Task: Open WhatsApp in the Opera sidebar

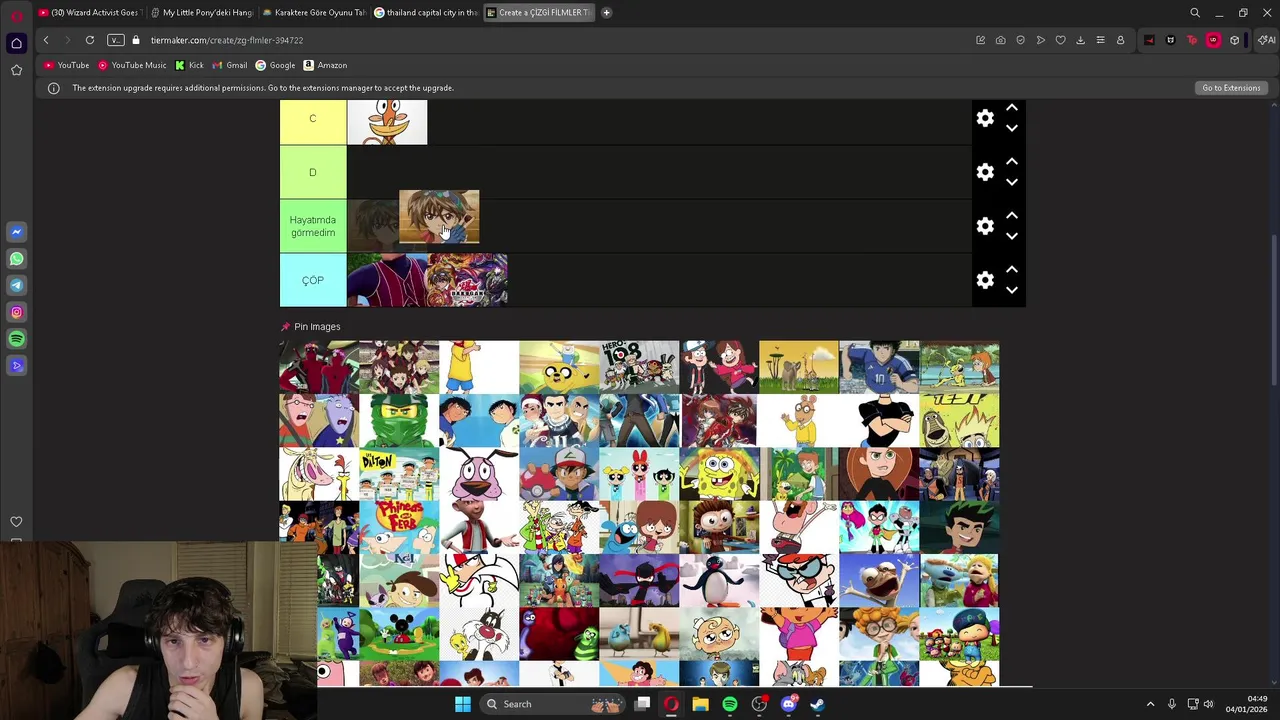Action: click(16, 259)
